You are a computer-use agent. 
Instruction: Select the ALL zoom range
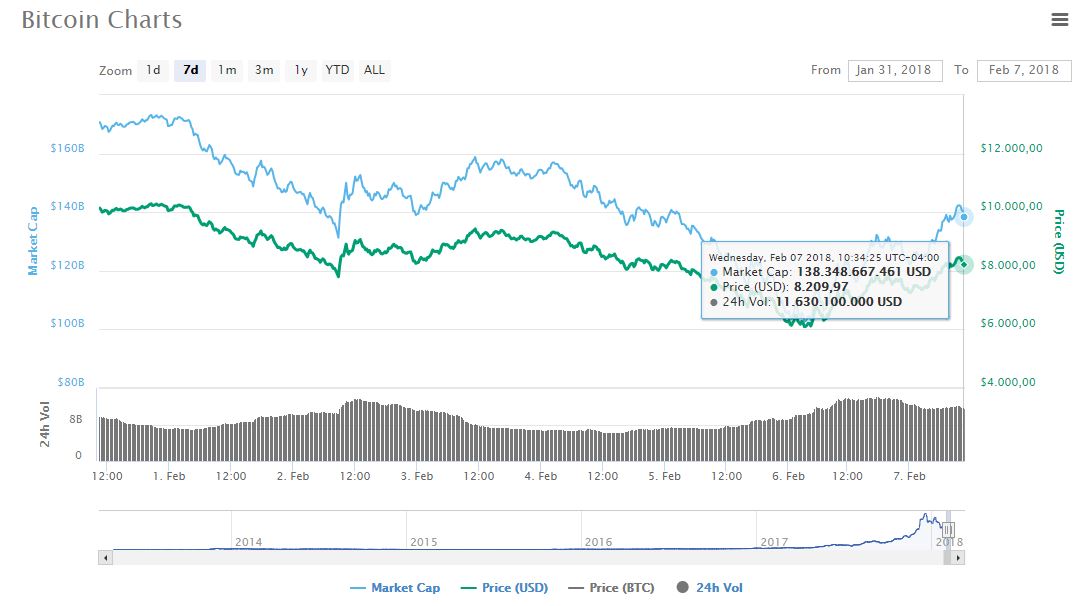(x=375, y=70)
